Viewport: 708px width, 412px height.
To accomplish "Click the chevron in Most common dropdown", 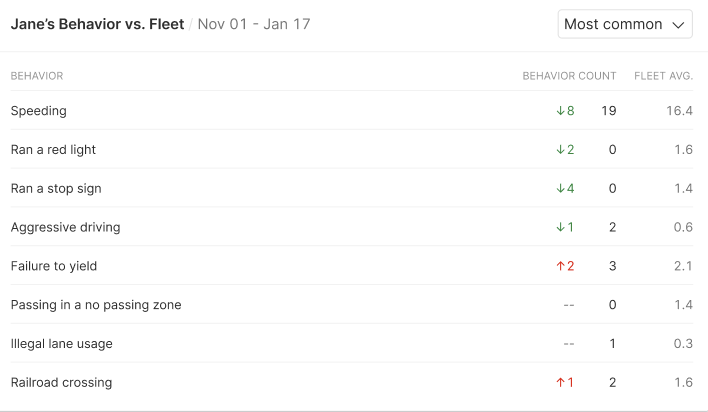I will point(679,24).
